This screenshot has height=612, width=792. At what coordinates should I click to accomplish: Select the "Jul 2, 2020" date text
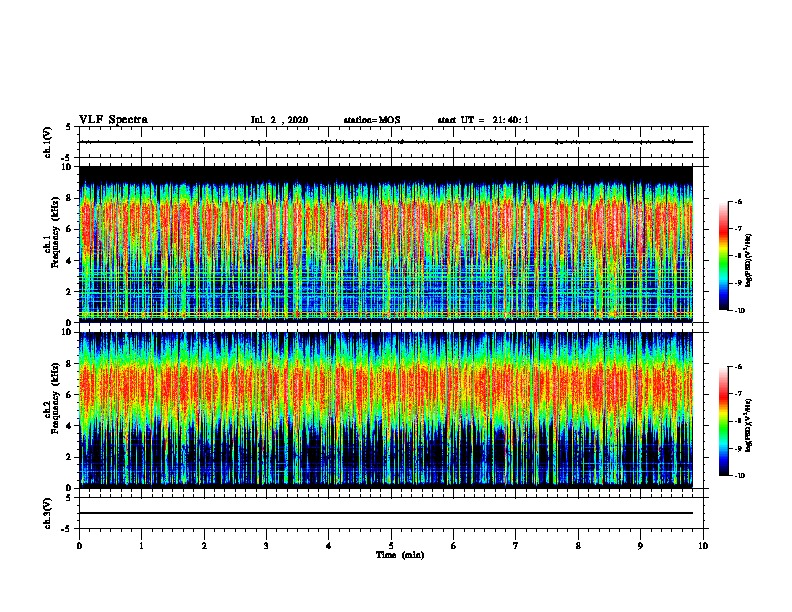pos(279,120)
